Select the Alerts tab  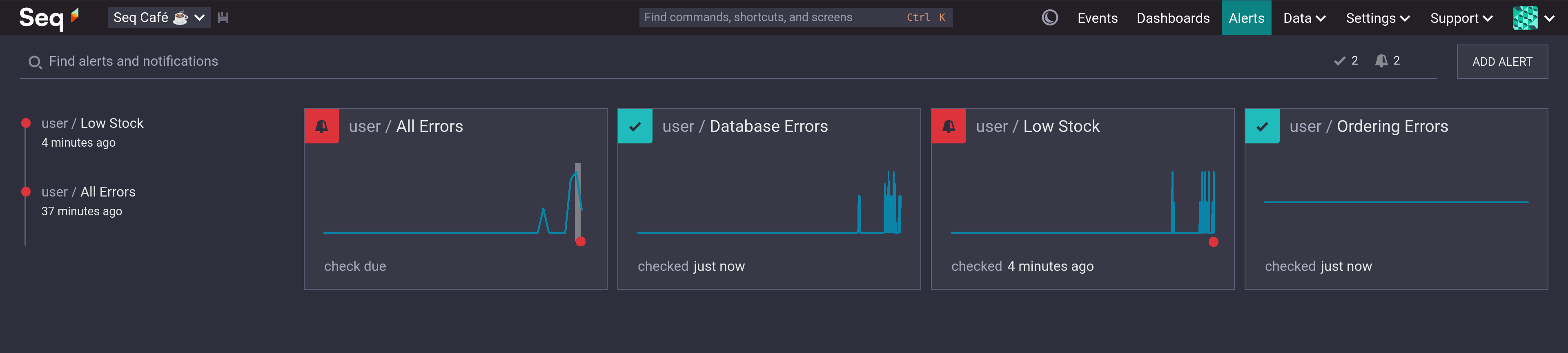point(1246,18)
